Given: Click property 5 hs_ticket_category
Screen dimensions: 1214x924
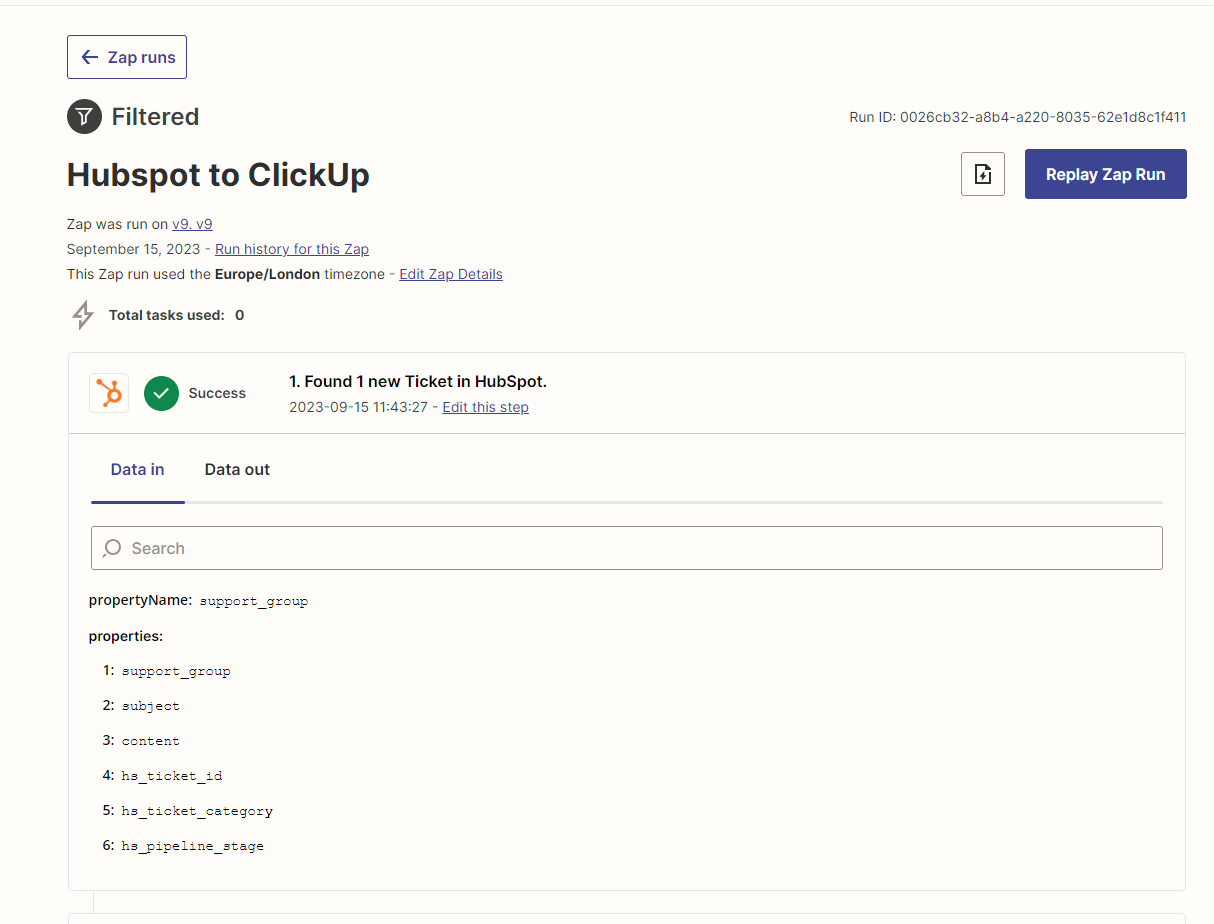Looking at the screenshot, I should [197, 811].
